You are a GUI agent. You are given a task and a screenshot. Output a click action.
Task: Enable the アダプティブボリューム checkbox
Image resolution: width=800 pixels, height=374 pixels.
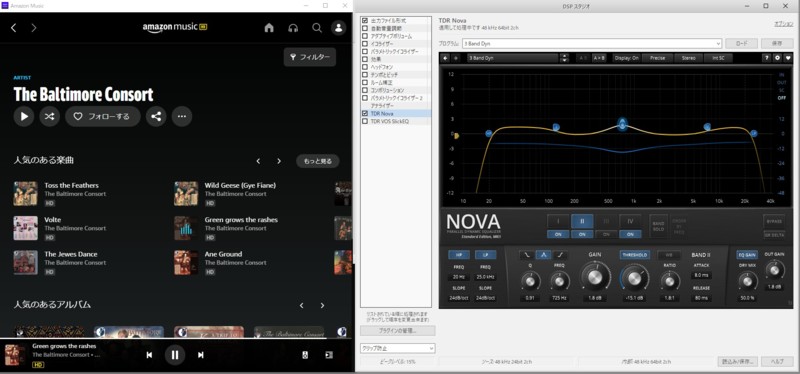(x=364, y=36)
